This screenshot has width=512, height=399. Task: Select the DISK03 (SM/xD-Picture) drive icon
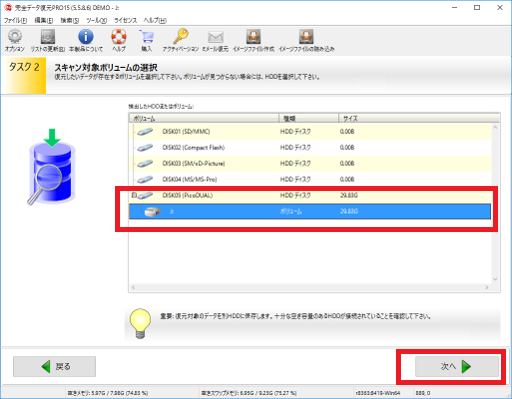pos(145,164)
